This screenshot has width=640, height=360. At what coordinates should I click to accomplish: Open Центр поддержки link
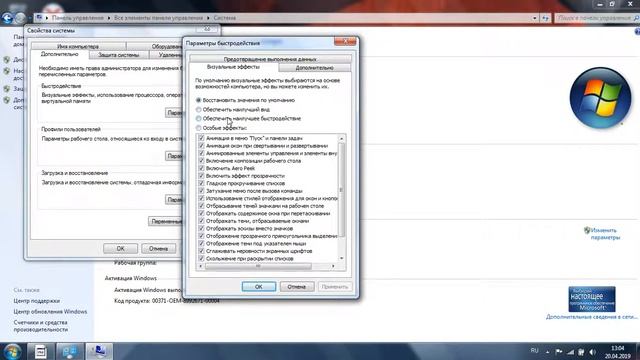point(37,301)
